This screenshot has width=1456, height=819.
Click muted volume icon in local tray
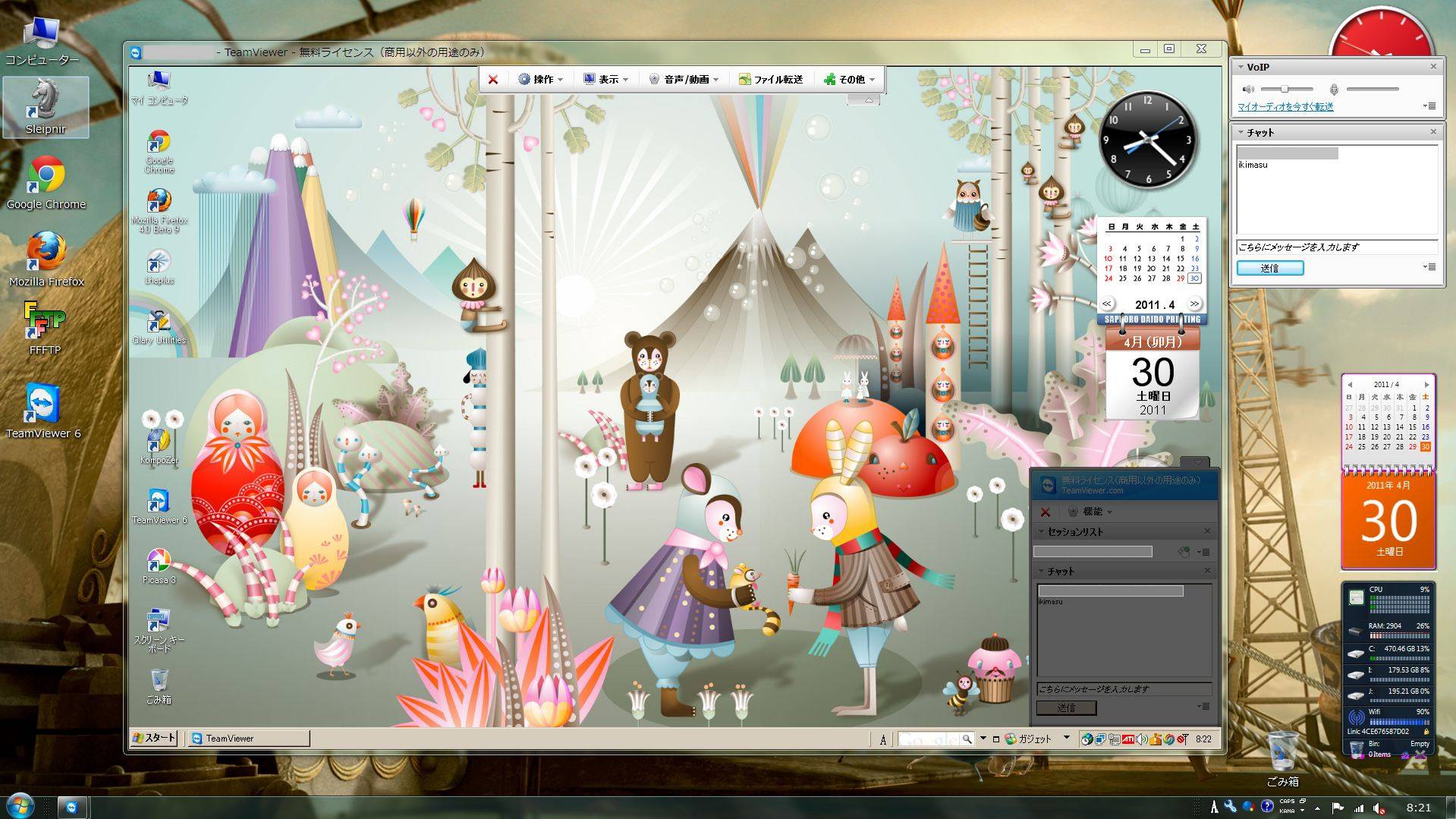(1379, 808)
